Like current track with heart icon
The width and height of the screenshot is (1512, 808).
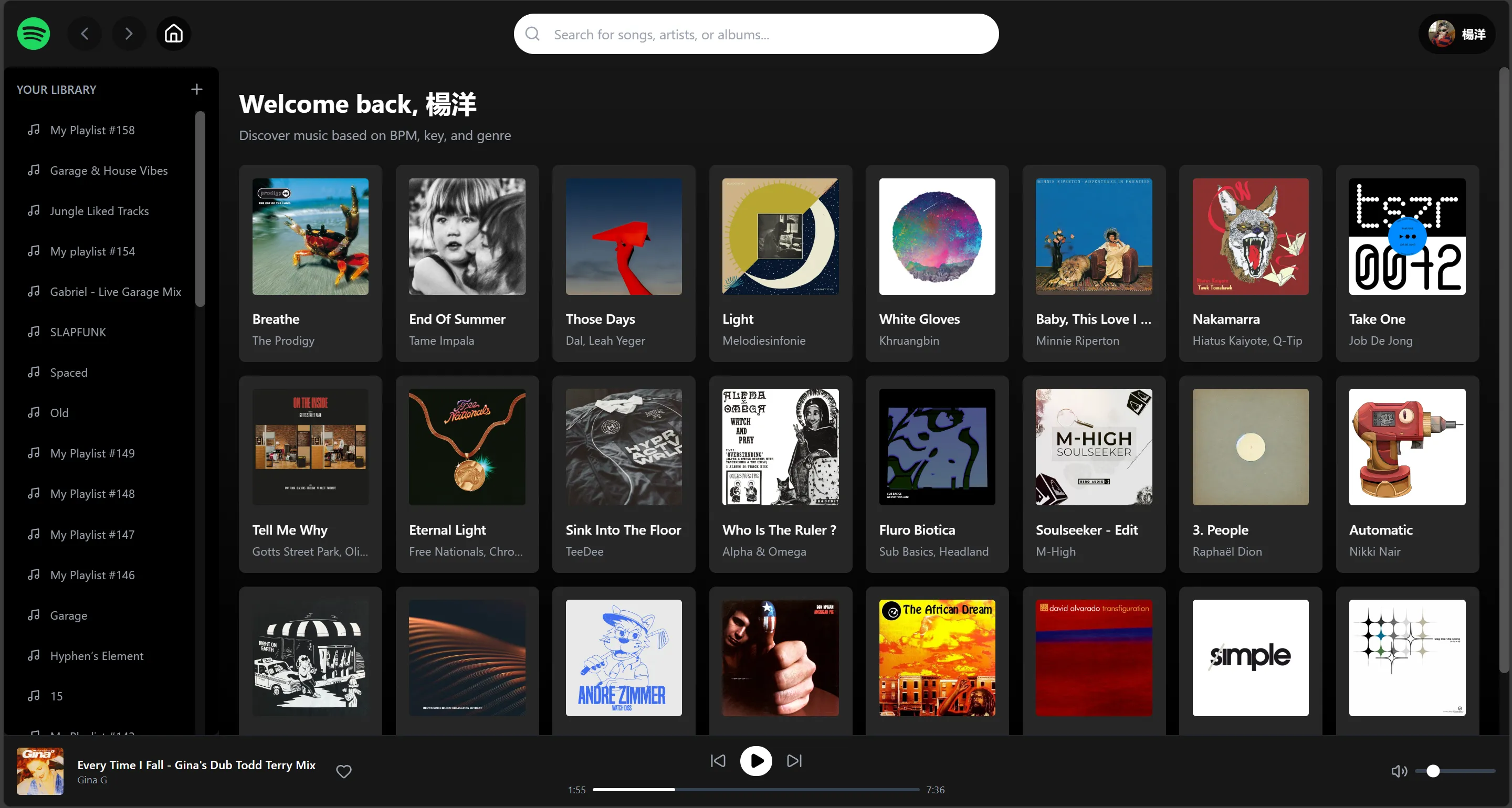pyautogui.click(x=344, y=771)
